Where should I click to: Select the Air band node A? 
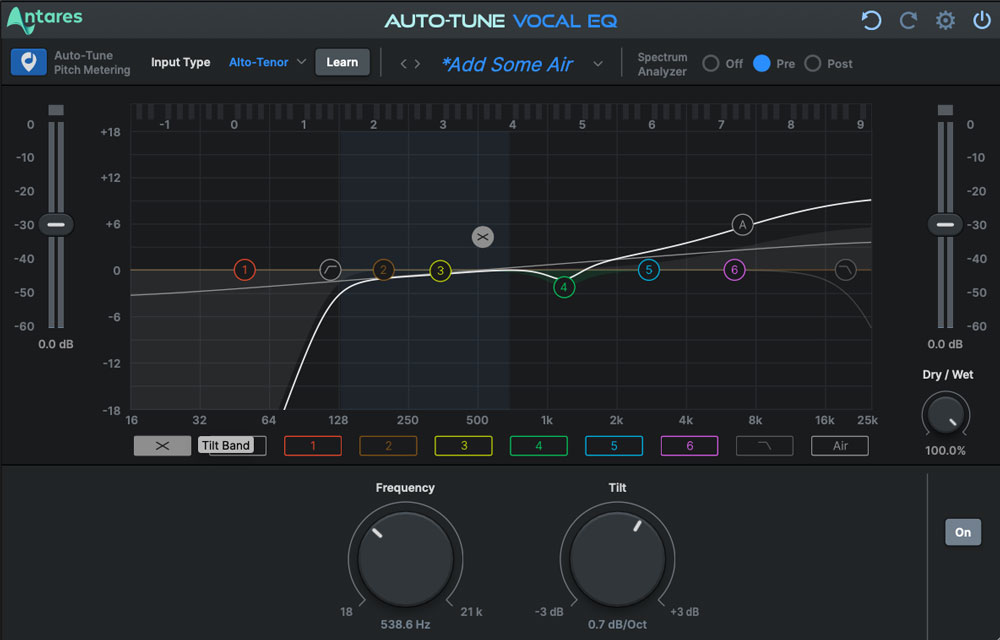(742, 224)
